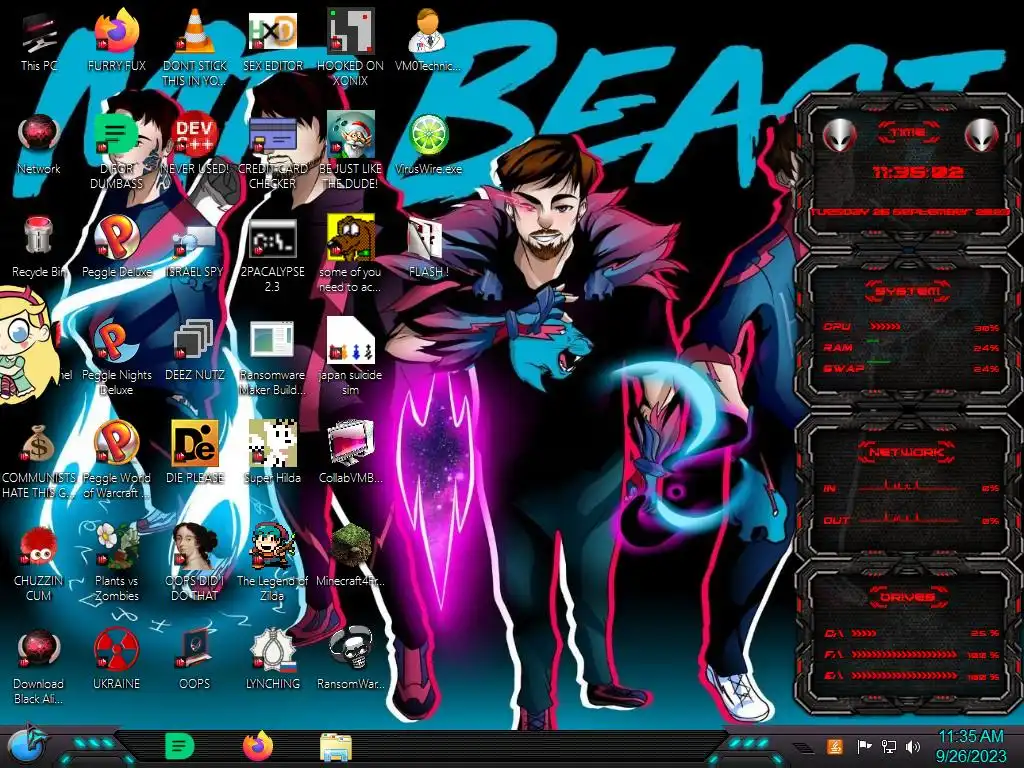
Task: Click the SYSTEM panel header in the widget
Action: pos(908,291)
